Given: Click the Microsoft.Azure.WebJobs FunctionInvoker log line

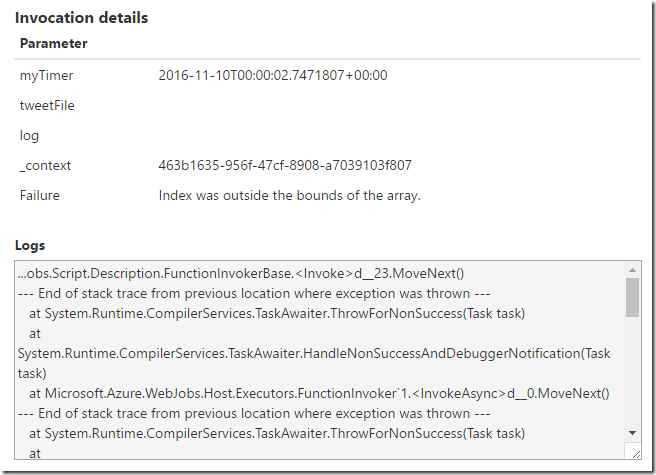Looking at the screenshot, I should [319, 393].
